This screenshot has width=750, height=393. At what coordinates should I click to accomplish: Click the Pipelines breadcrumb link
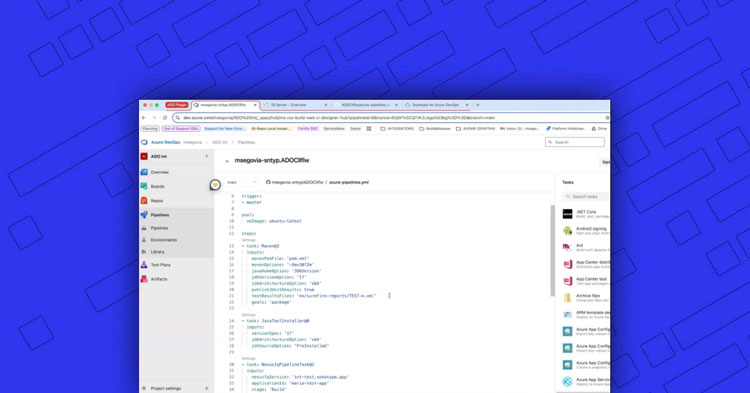tap(246, 142)
